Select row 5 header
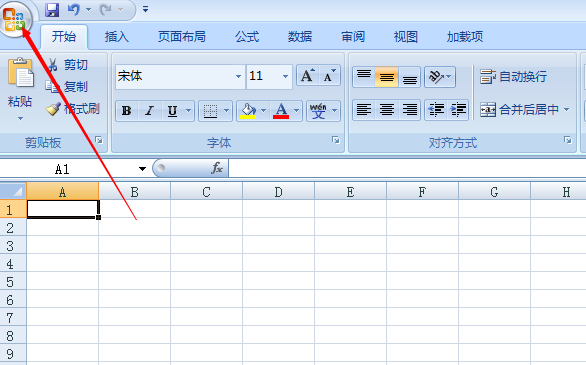 click(x=13, y=282)
